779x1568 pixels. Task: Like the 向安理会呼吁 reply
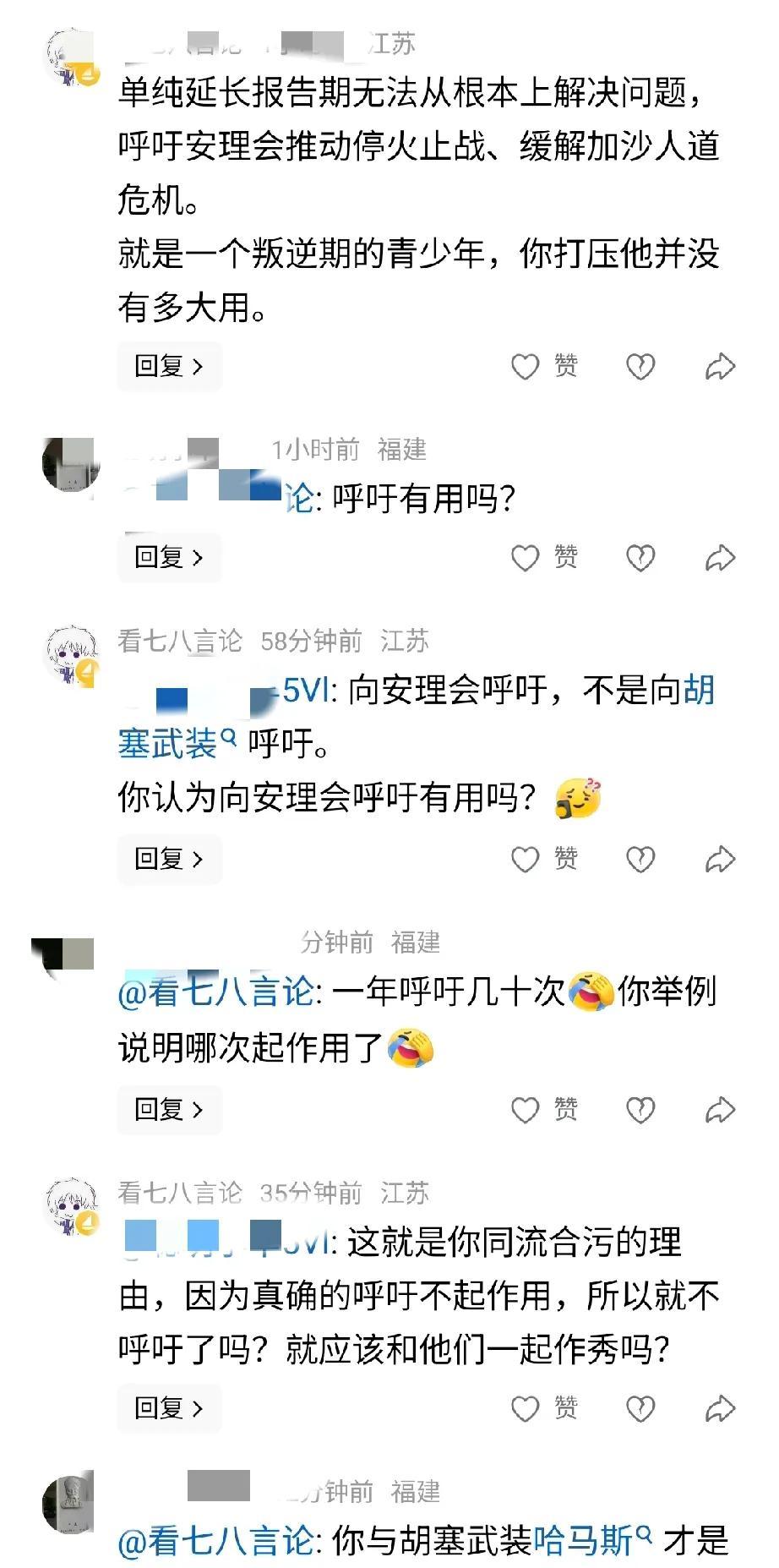coord(545,859)
